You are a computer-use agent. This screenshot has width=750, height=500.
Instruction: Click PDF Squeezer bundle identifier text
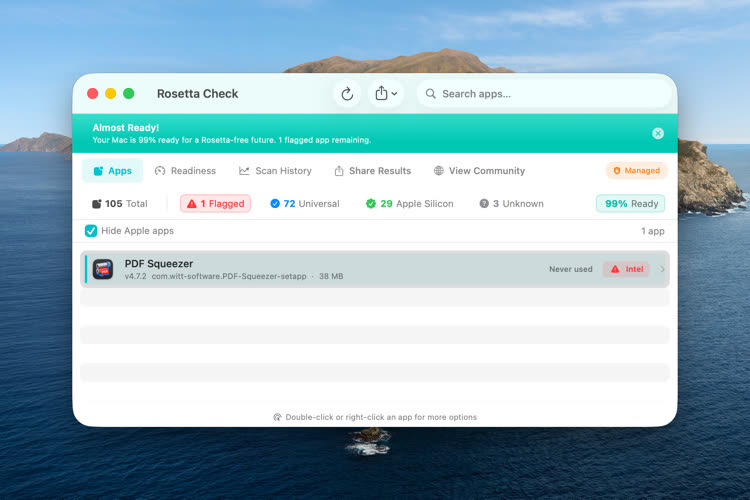pos(229,276)
